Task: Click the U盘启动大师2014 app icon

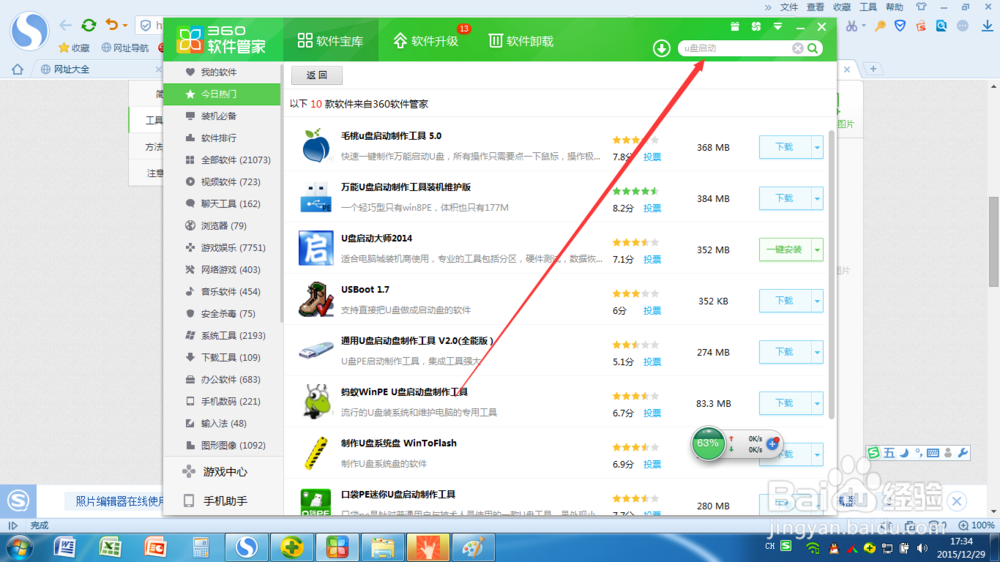Action: point(316,248)
